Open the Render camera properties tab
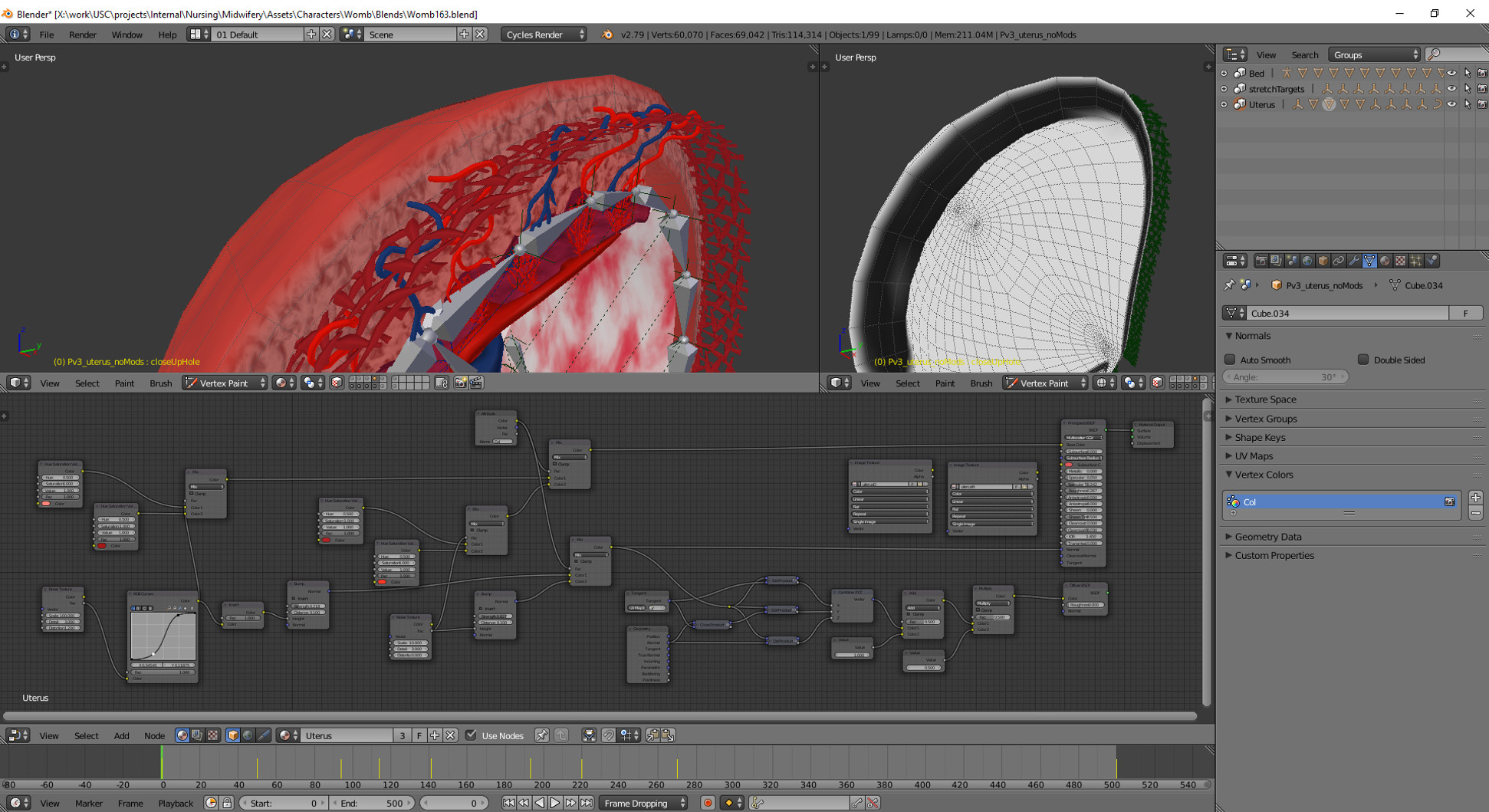This screenshot has height=812, width=1489. 1261,261
